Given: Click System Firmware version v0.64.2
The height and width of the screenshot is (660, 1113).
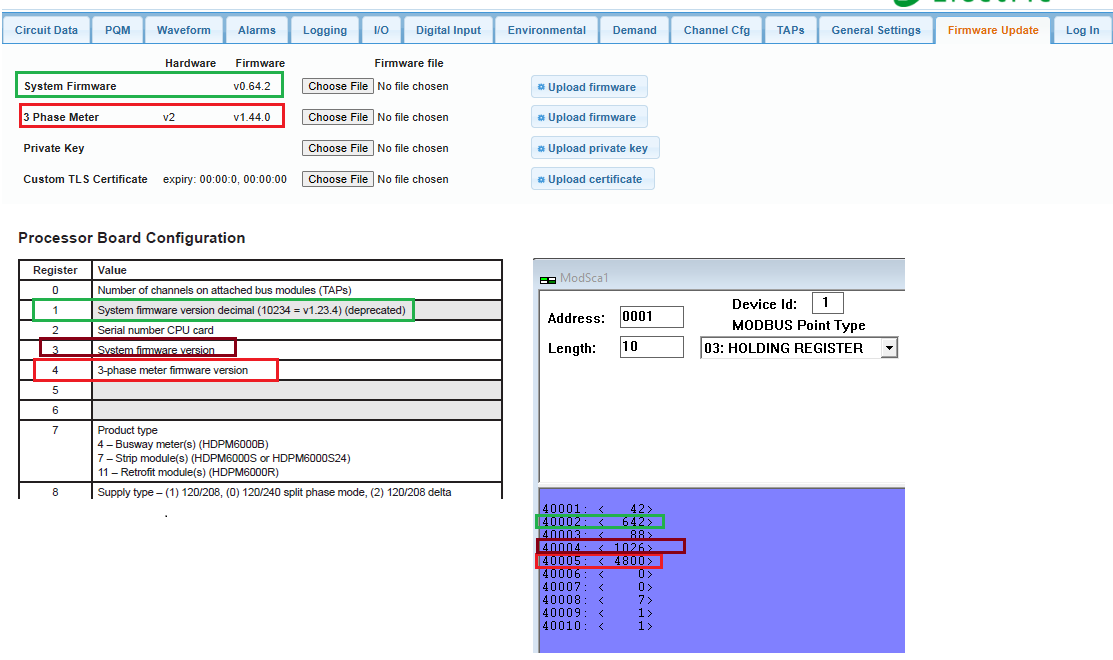Looking at the screenshot, I should (252, 86).
